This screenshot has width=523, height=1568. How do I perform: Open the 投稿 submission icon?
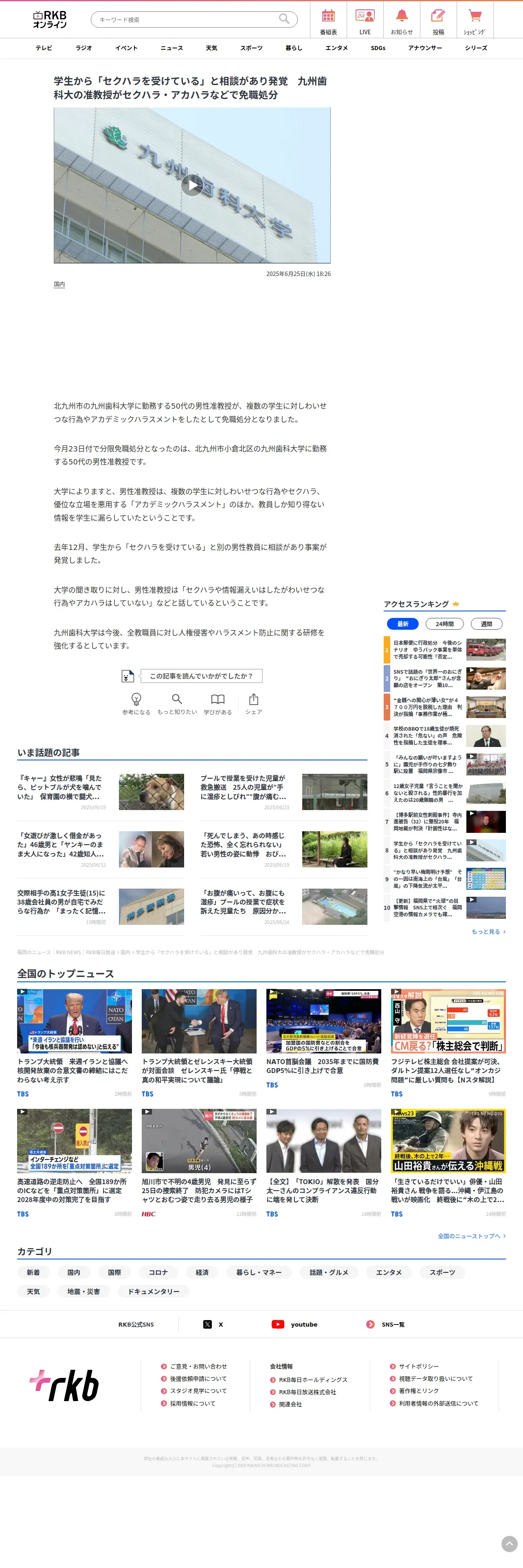tap(438, 21)
